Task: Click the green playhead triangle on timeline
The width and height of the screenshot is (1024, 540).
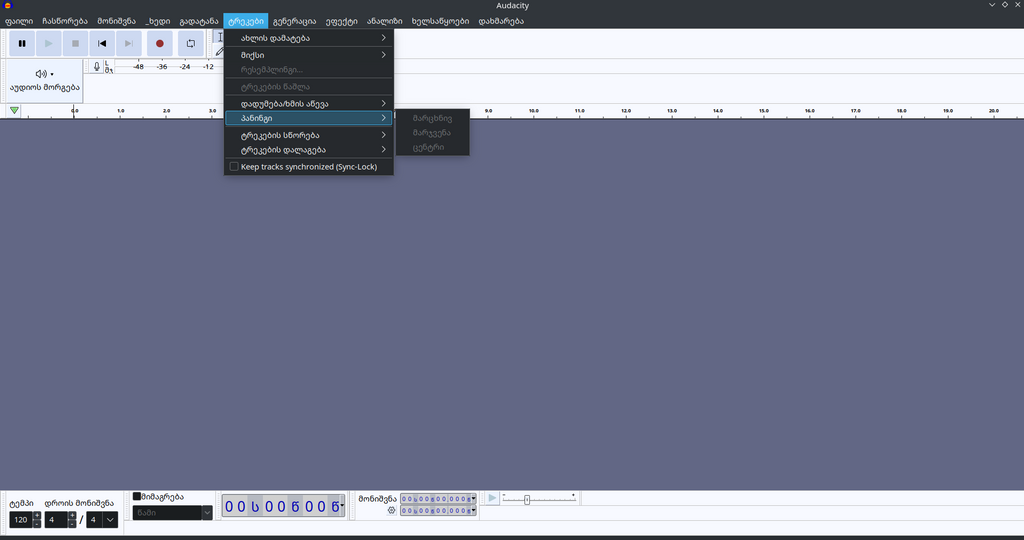Action: pos(14,111)
